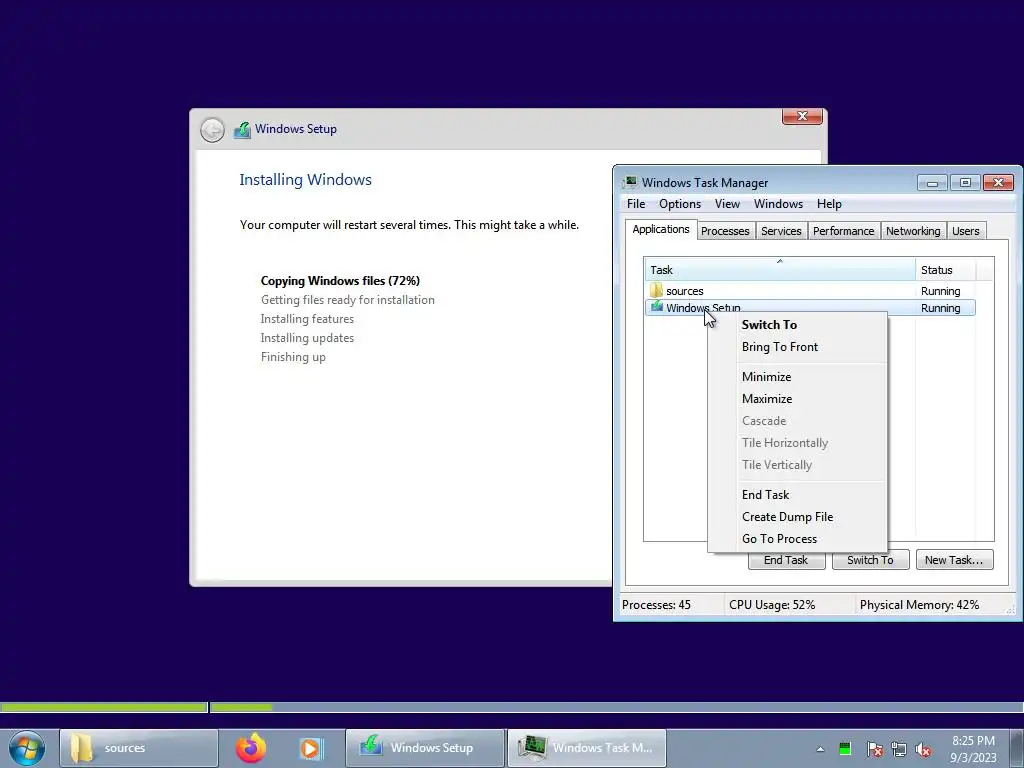Click the clock showing 8:25 PM
This screenshot has height=768, width=1024.
point(973,748)
